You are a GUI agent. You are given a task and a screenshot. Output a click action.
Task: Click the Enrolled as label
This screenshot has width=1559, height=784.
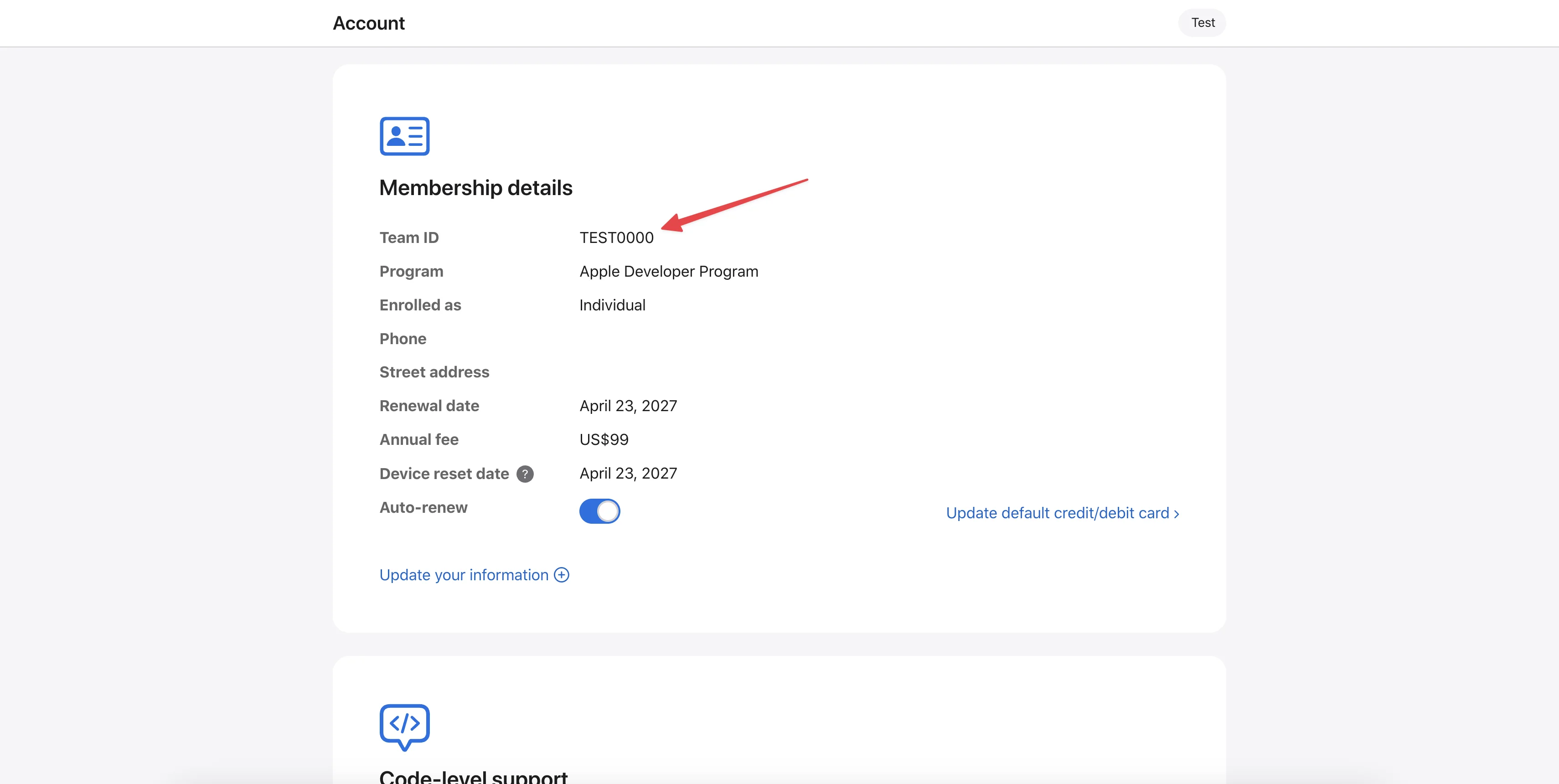[420, 305]
